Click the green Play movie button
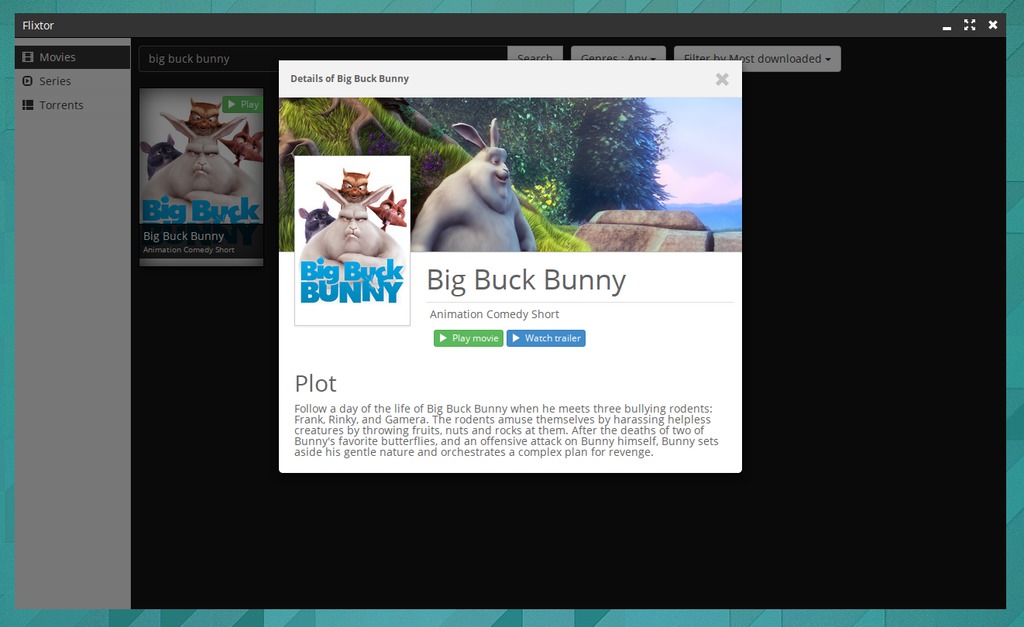This screenshot has width=1024, height=627. 468,338
